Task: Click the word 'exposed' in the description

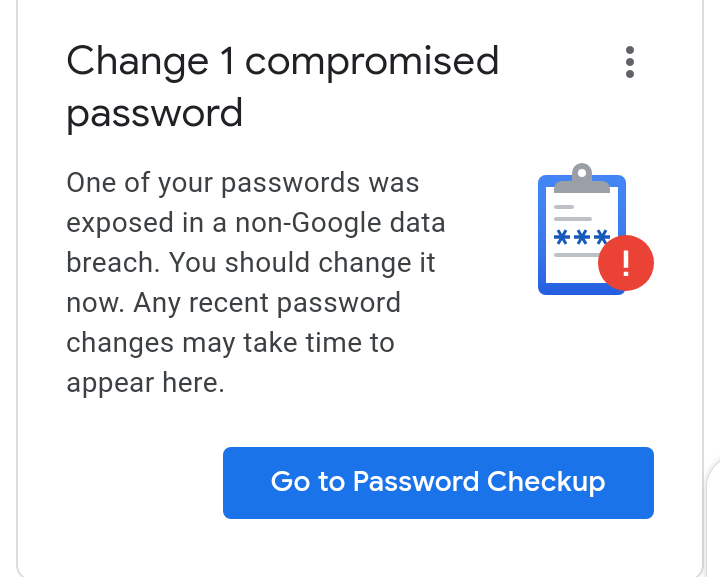Action: [x=120, y=224]
